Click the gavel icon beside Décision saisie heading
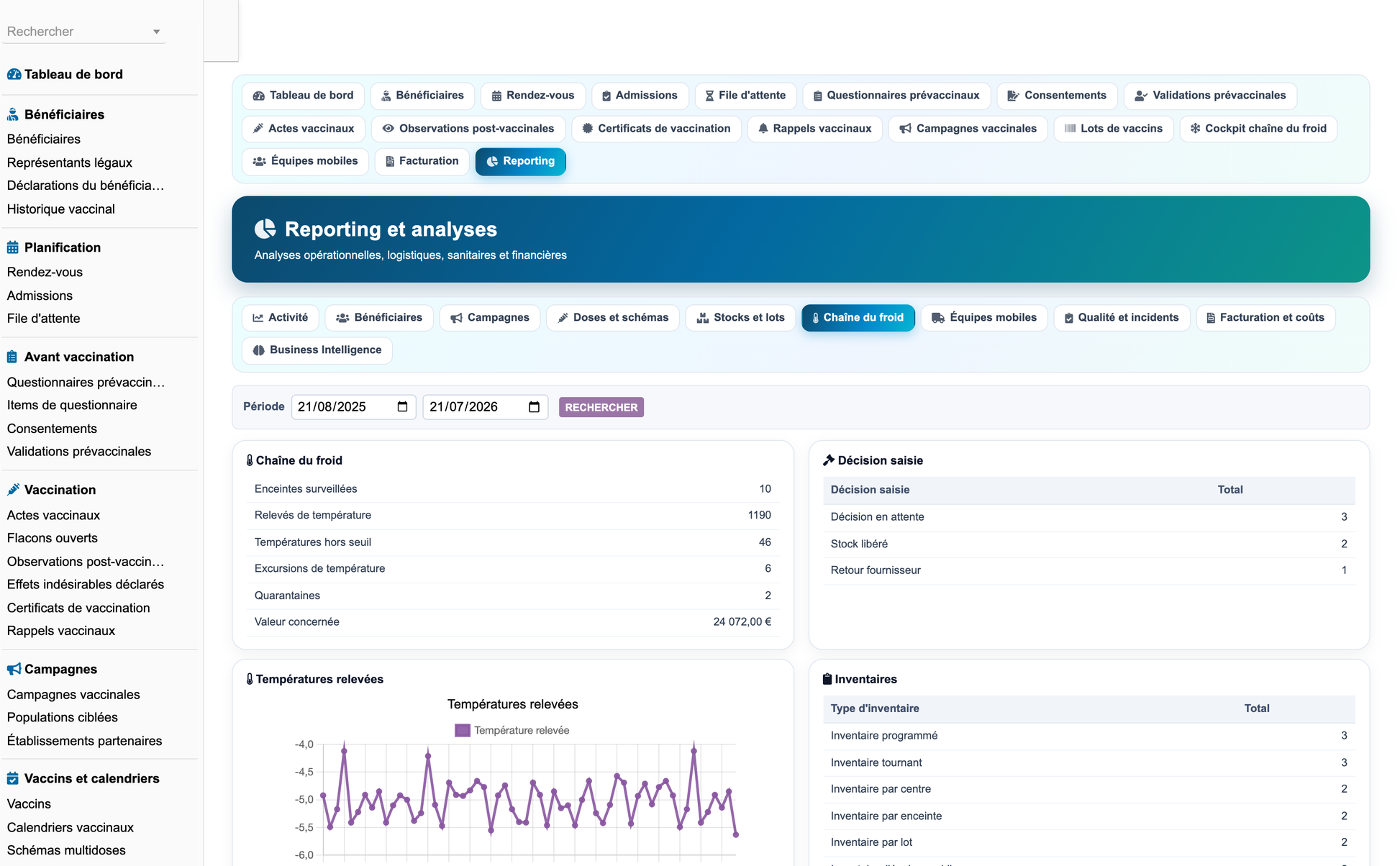Screen dimensions: 1400x866 829,460
